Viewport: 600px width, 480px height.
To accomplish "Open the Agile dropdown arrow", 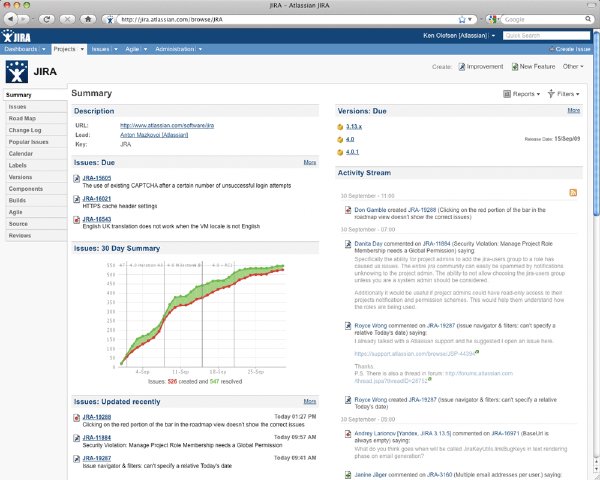I will pos(145,49).
